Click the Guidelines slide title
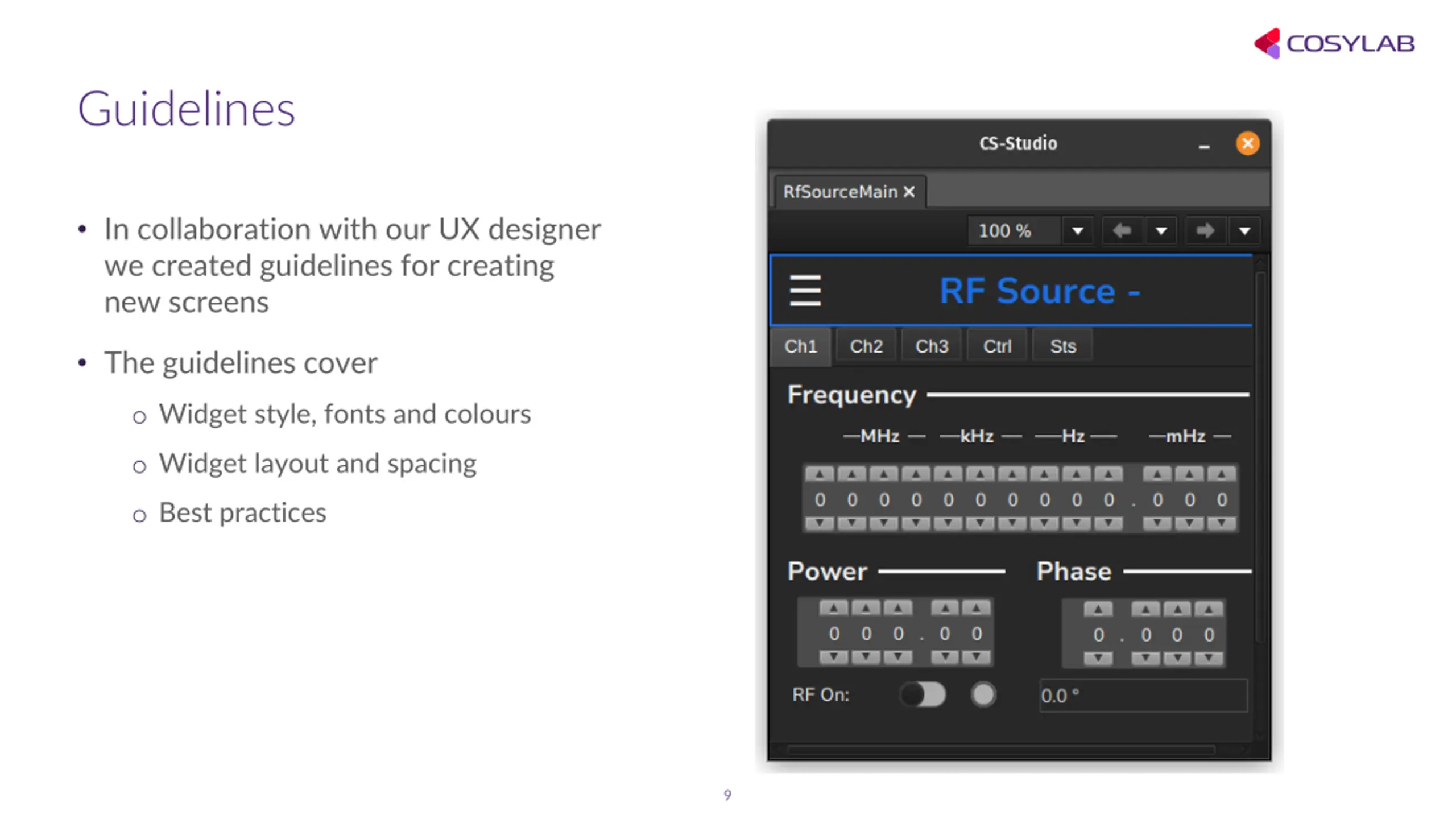The image size is (1456, 819). pos(186,108)
